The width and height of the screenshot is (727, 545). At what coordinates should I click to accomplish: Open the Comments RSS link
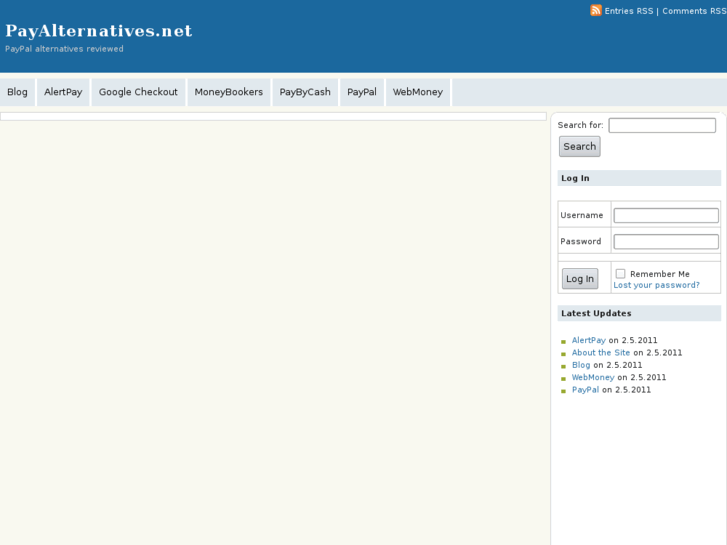[694, 11]
